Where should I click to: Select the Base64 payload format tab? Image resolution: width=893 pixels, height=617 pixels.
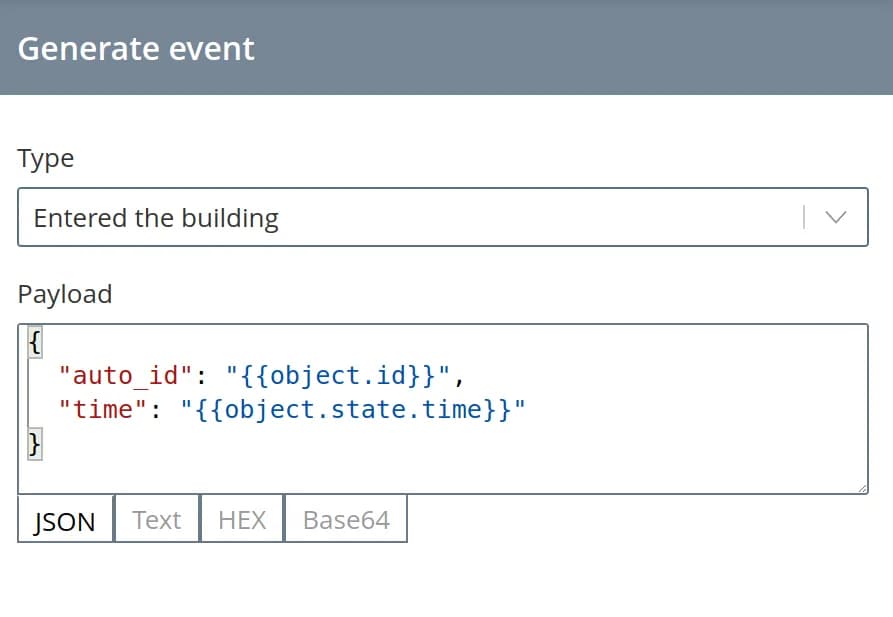[346, 520]
